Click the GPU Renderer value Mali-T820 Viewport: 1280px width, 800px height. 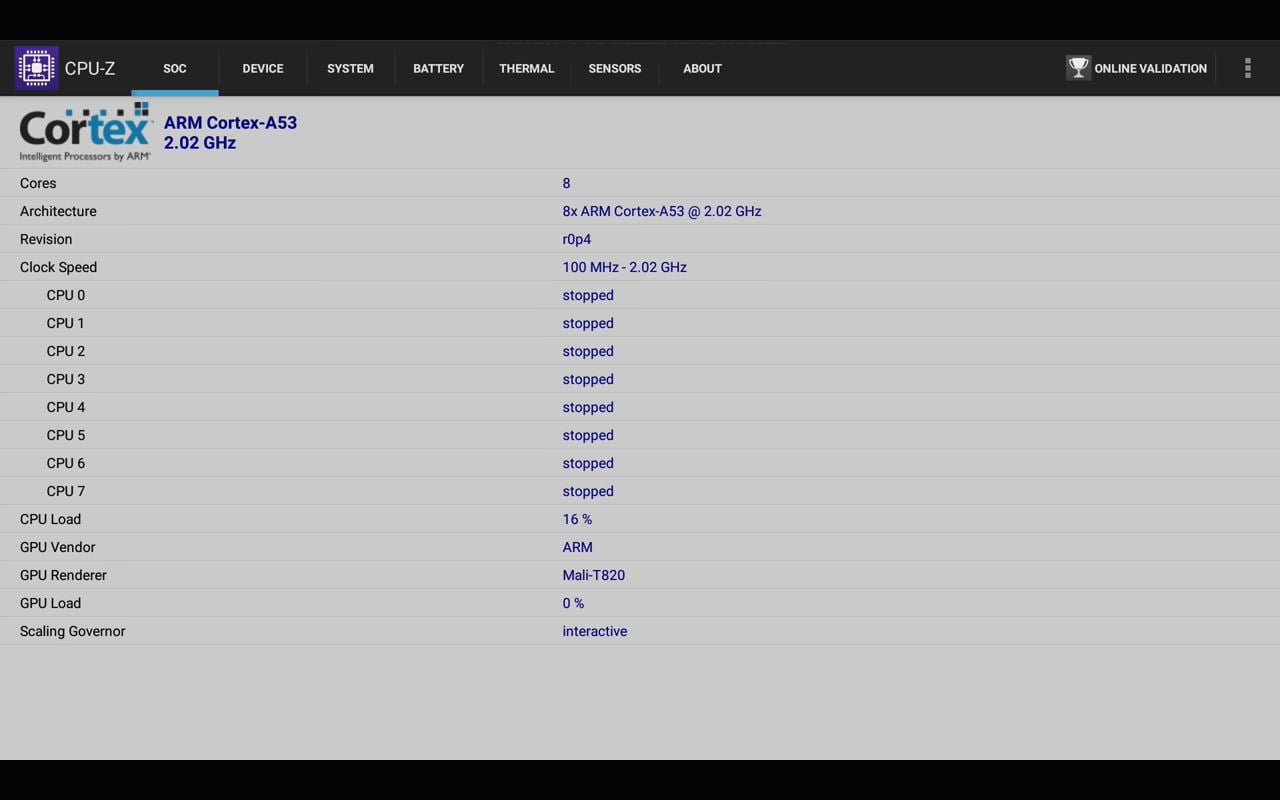tap(594, 575)
